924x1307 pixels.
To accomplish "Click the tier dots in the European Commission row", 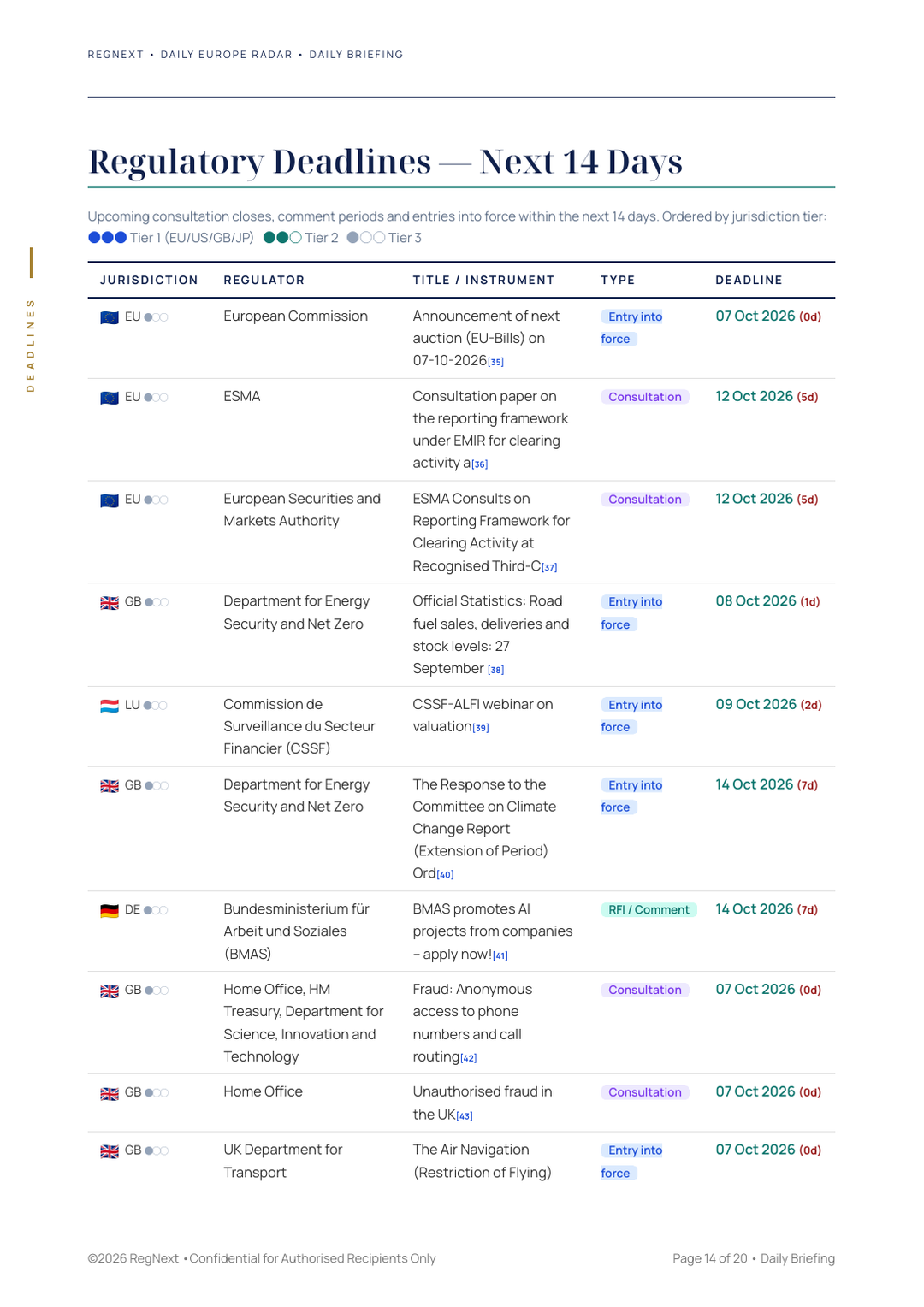I will [x=156, y=317].
